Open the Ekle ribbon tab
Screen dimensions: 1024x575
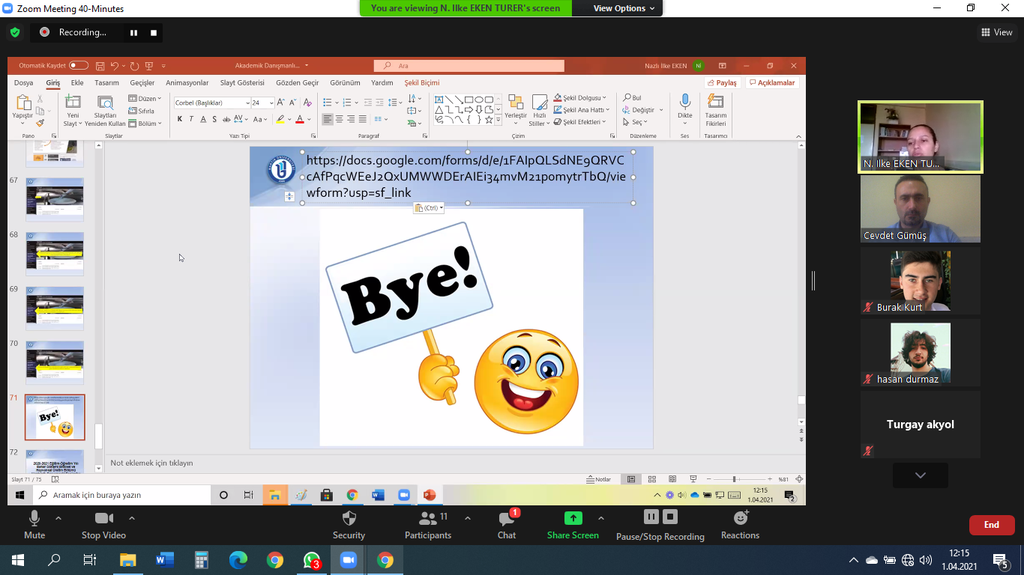[77, 83]
